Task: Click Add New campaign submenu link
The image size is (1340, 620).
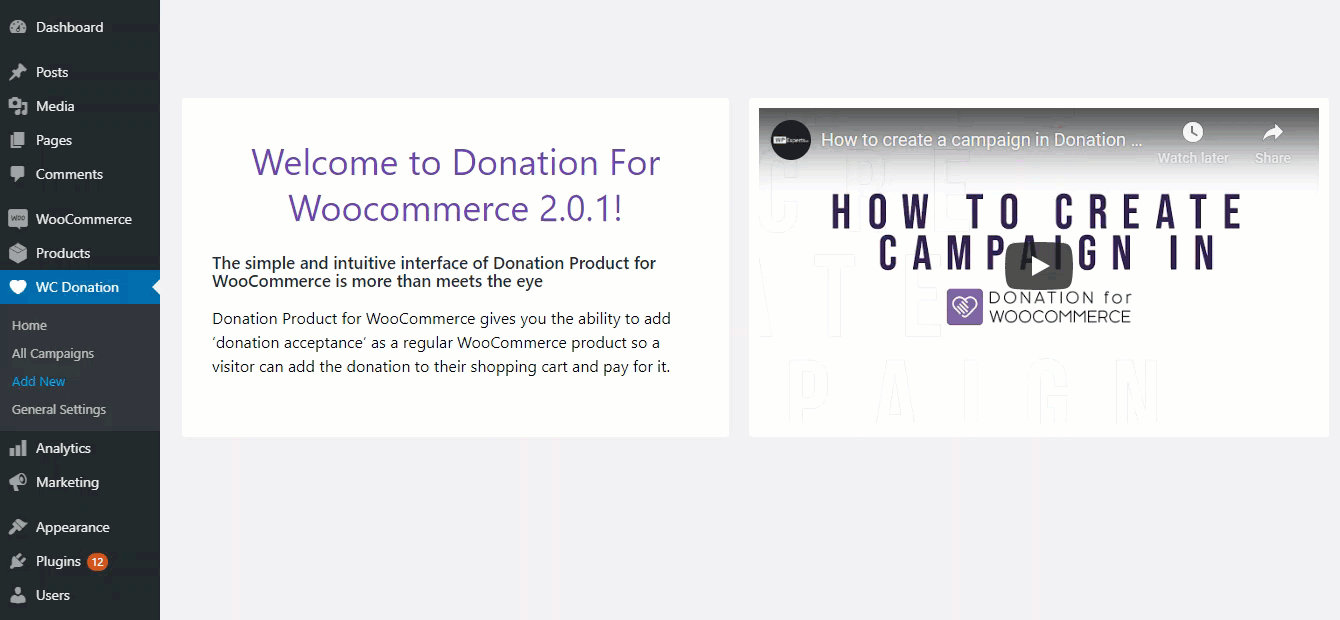Action: [x=38, y=381]
